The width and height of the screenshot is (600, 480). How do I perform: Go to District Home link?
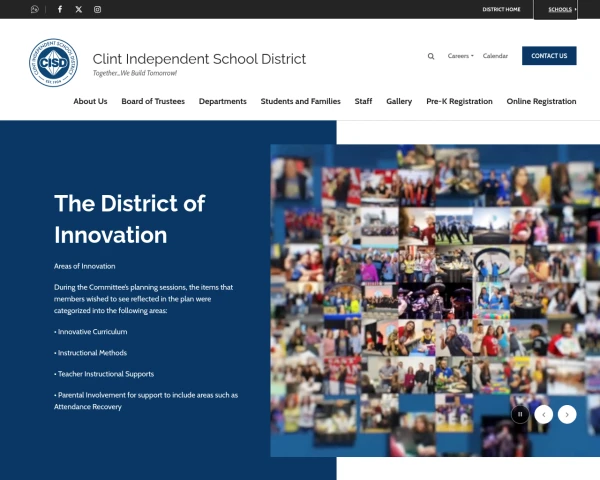(501, 9)
